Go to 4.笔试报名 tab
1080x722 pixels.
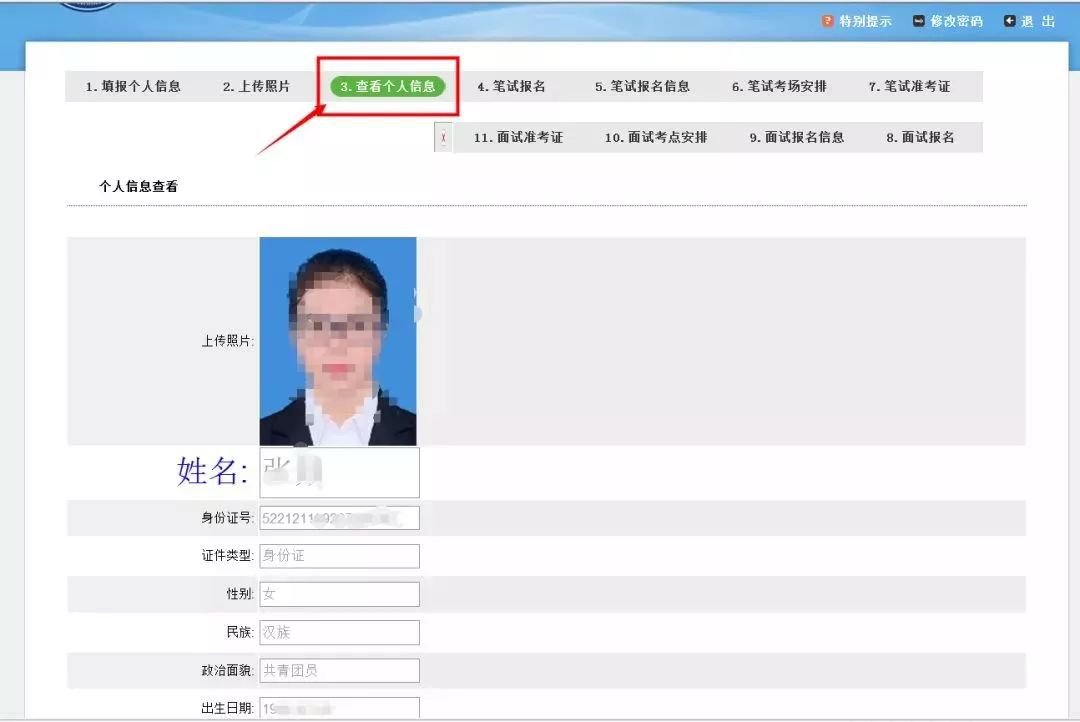coord(511,87)
